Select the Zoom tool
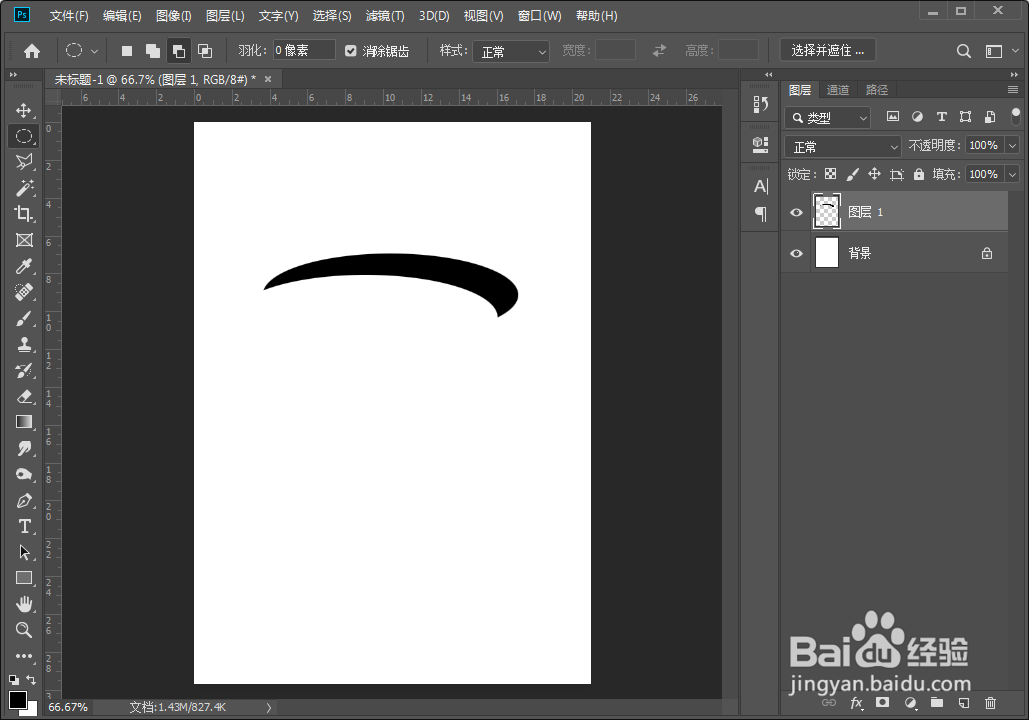Viewport: 1029px width, 720px height. tap(24, 630)
